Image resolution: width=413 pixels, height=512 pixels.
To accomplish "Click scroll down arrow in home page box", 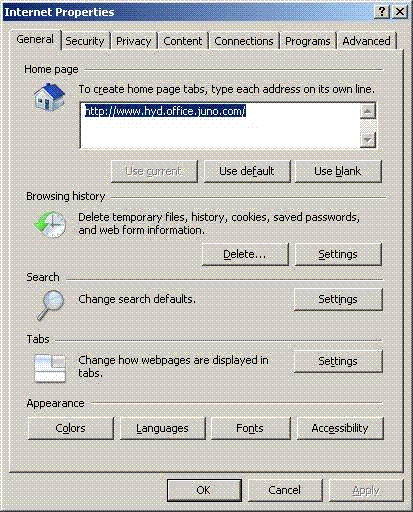I will pyautogui.click(x=368, y=139).
